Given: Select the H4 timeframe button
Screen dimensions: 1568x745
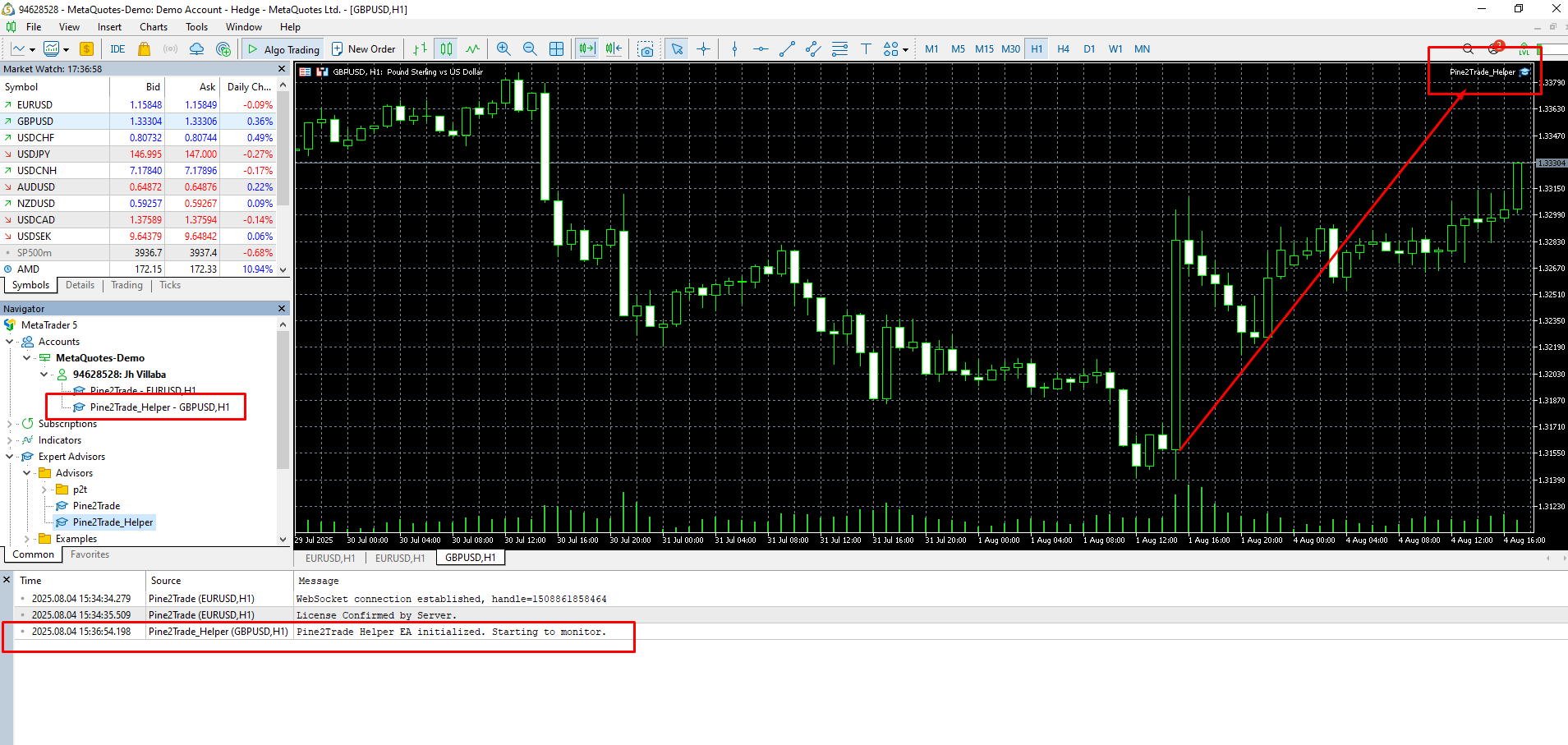Looking at the screenshot, I should [x=1063, y=49].
